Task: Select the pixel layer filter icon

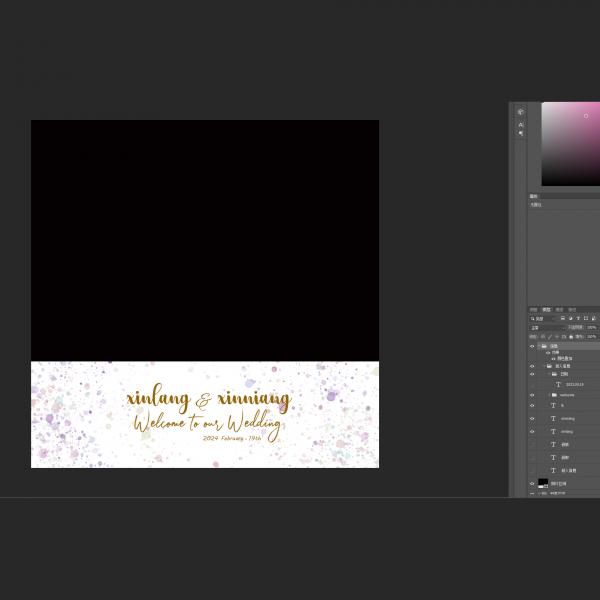Action: coord(562,318)
